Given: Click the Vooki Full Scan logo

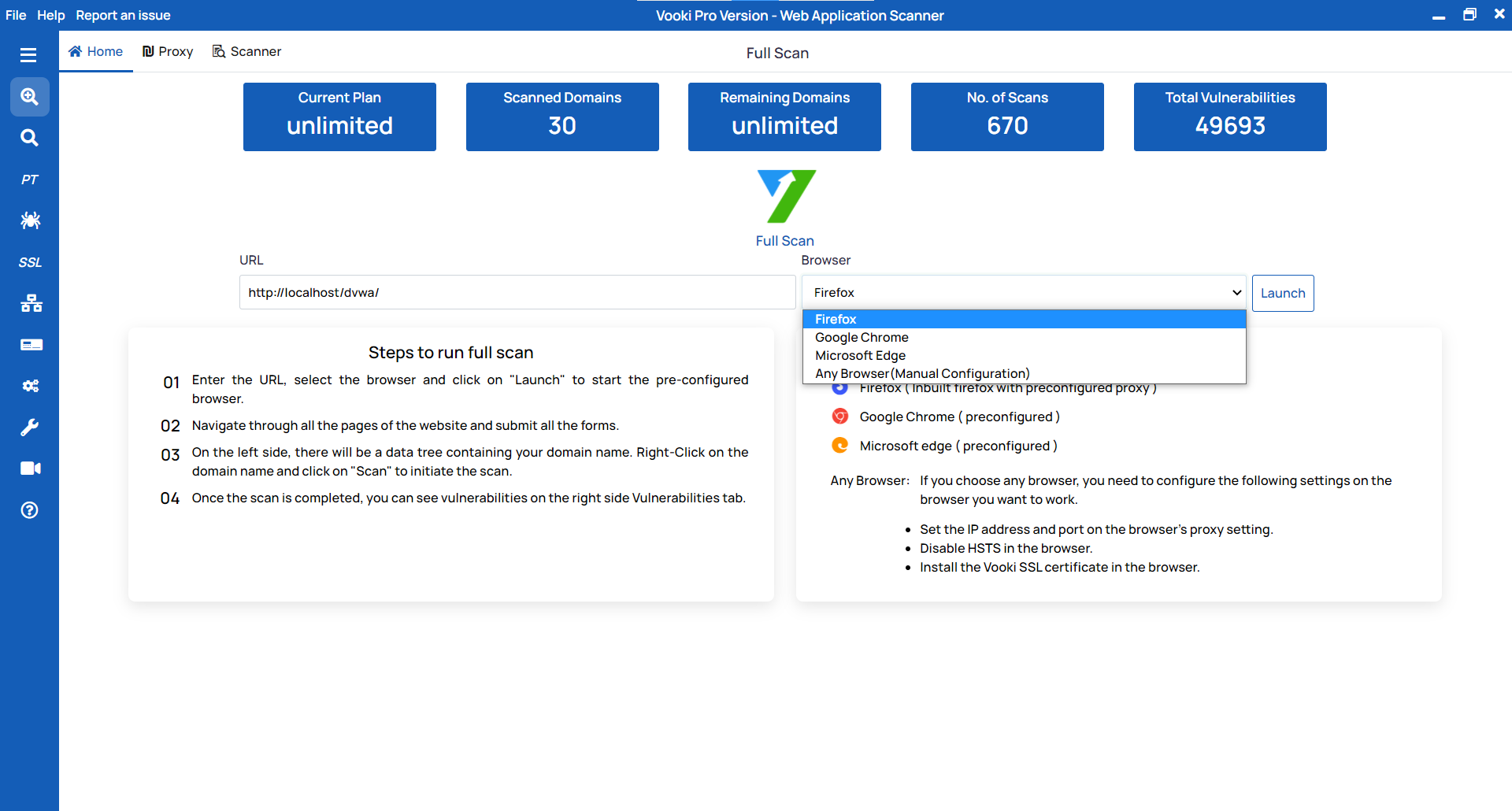Looking at the screenshot, I should point(786,197).
